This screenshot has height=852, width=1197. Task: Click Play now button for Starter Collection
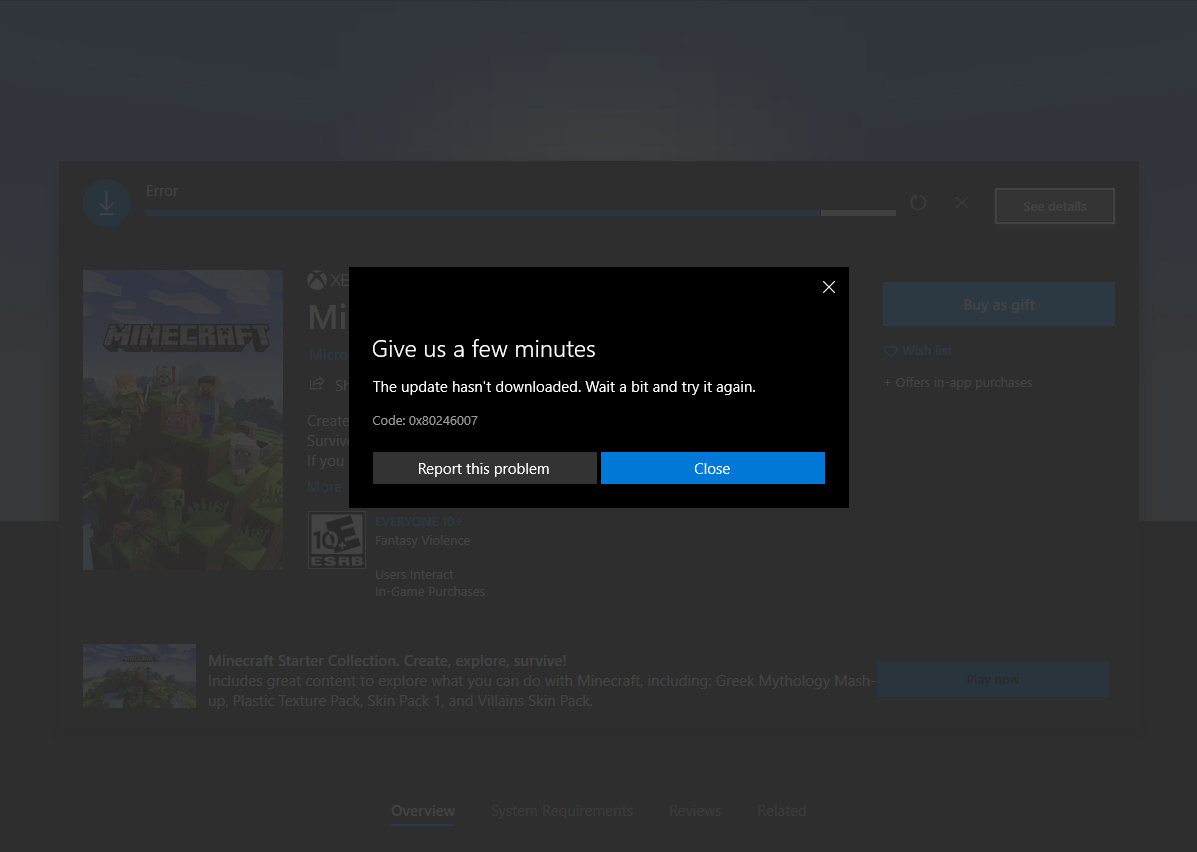coord(992,679)
